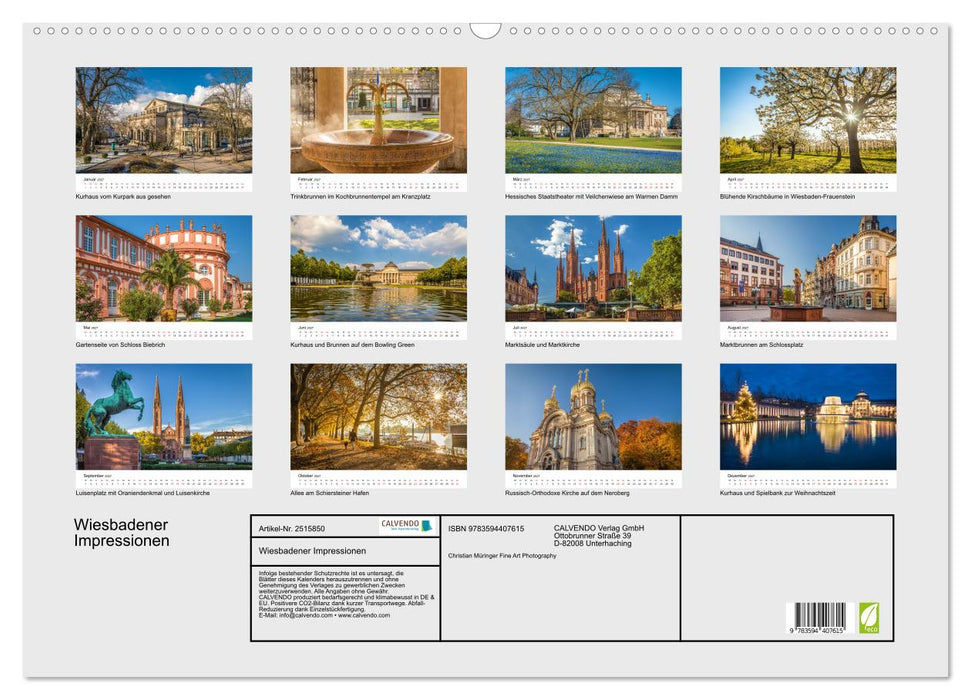Click 'CALVENDO Verlag GmbH' address line
This screenshot has height=700, width=971.
click(x=599, y=528)
